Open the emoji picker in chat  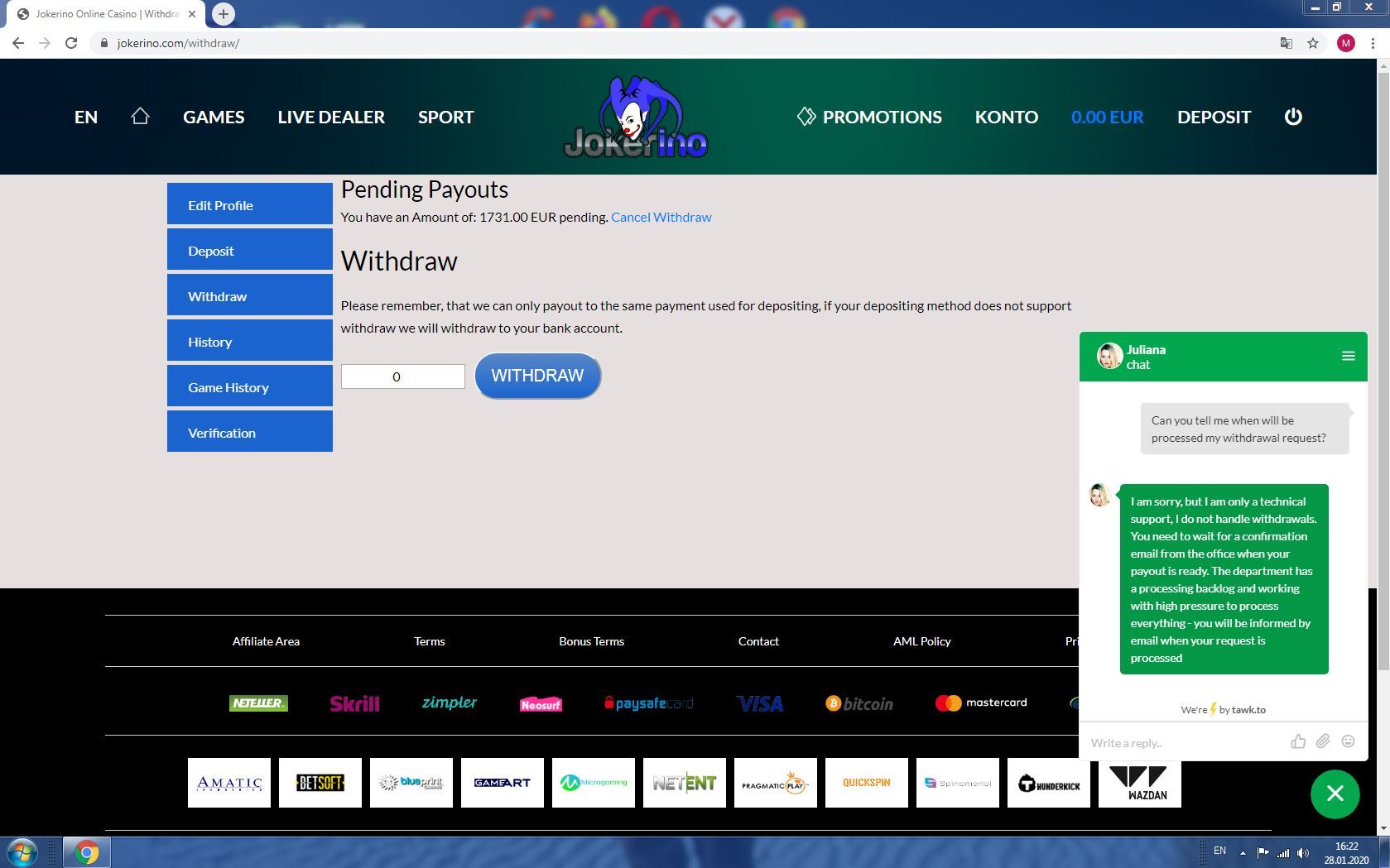(1349, 741)
